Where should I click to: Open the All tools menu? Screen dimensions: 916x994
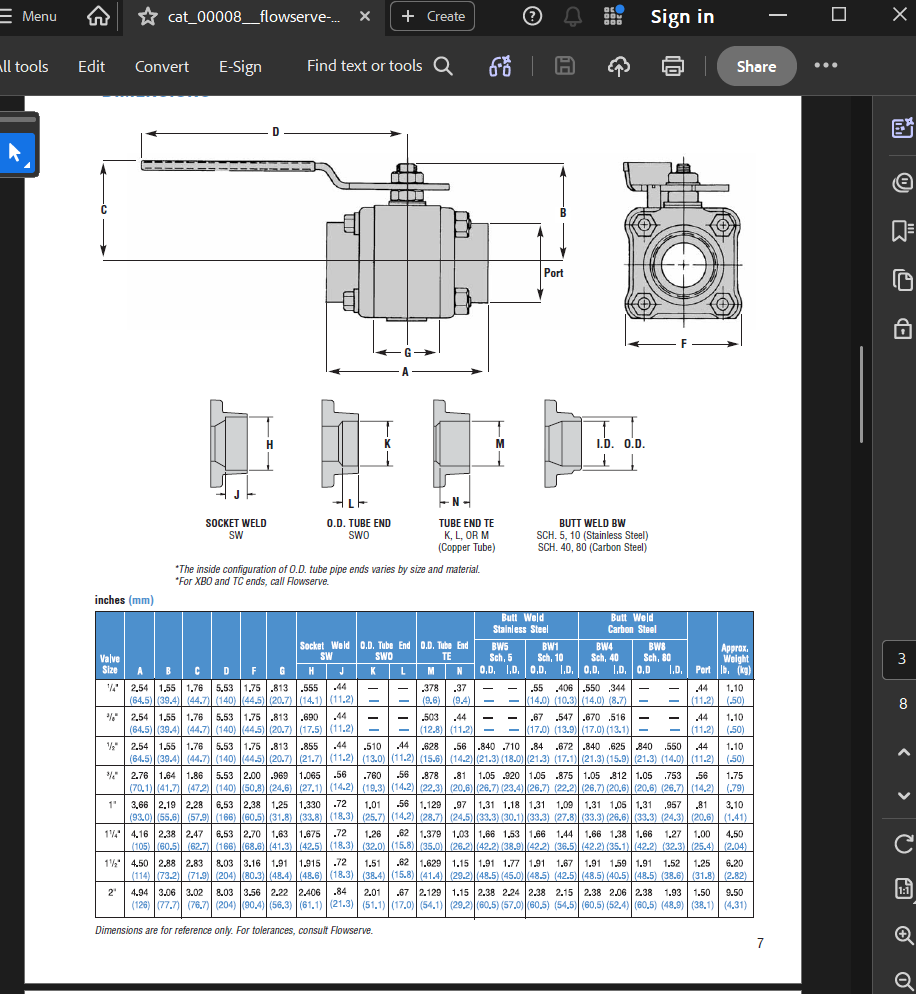coord(24,67)
